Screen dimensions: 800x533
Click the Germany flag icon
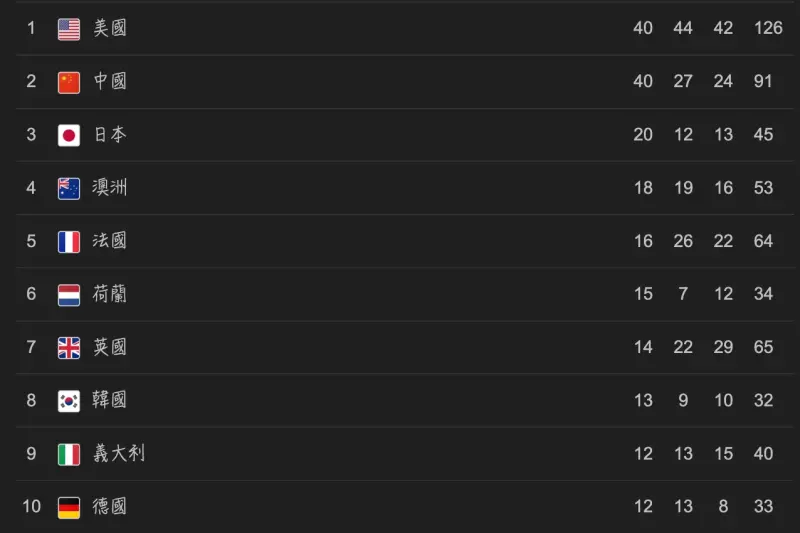point(69,507)
